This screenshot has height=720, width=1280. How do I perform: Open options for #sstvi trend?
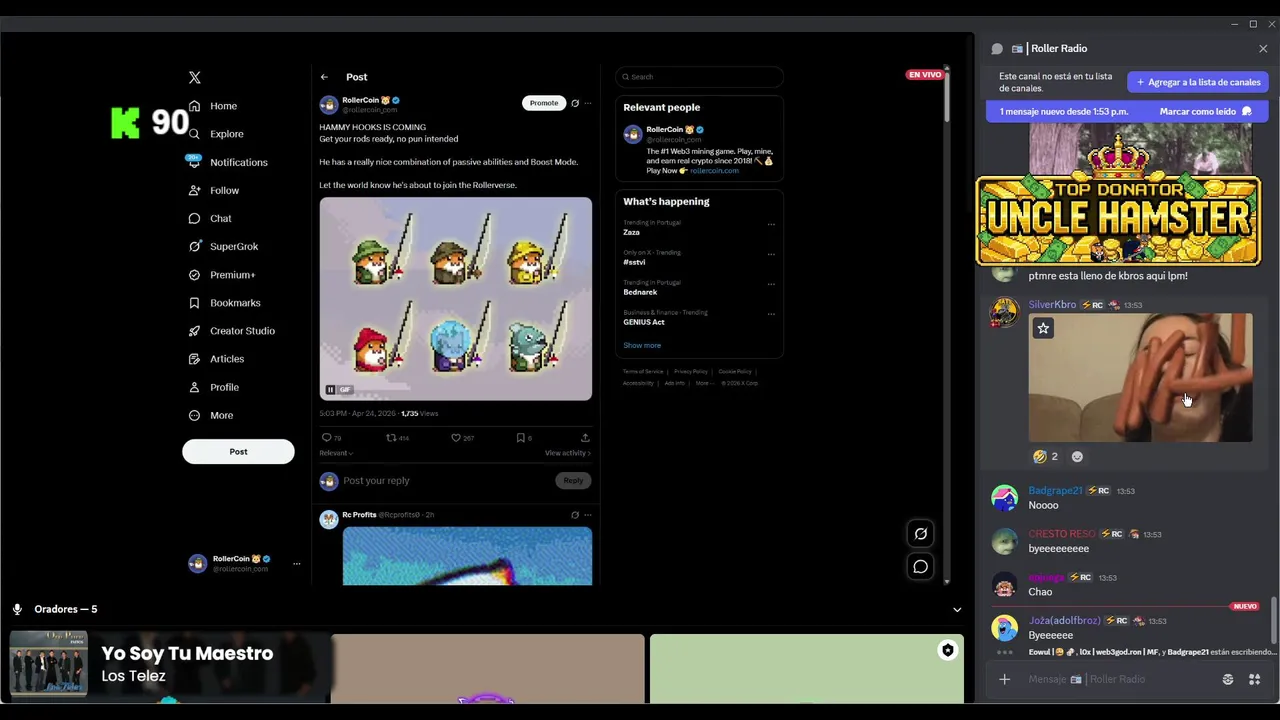(x=771, y=254)
